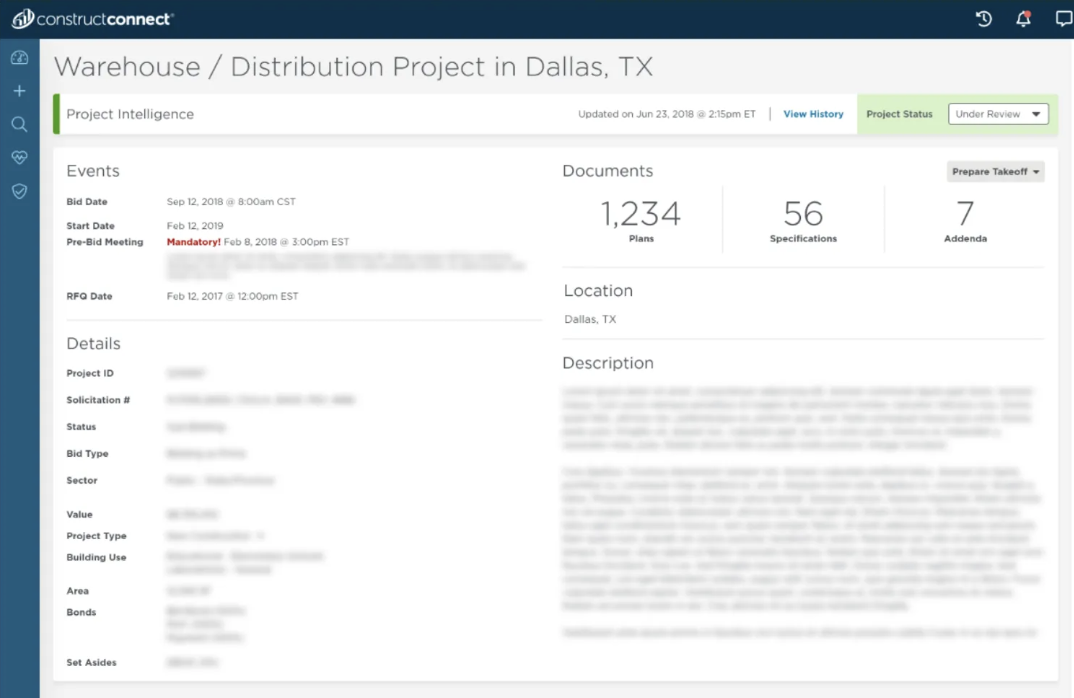Click the red Mandatory! pre-bid label
The height and width of the screenshot is (698, 1074).
pyautogui.click(x=194, y=242)
